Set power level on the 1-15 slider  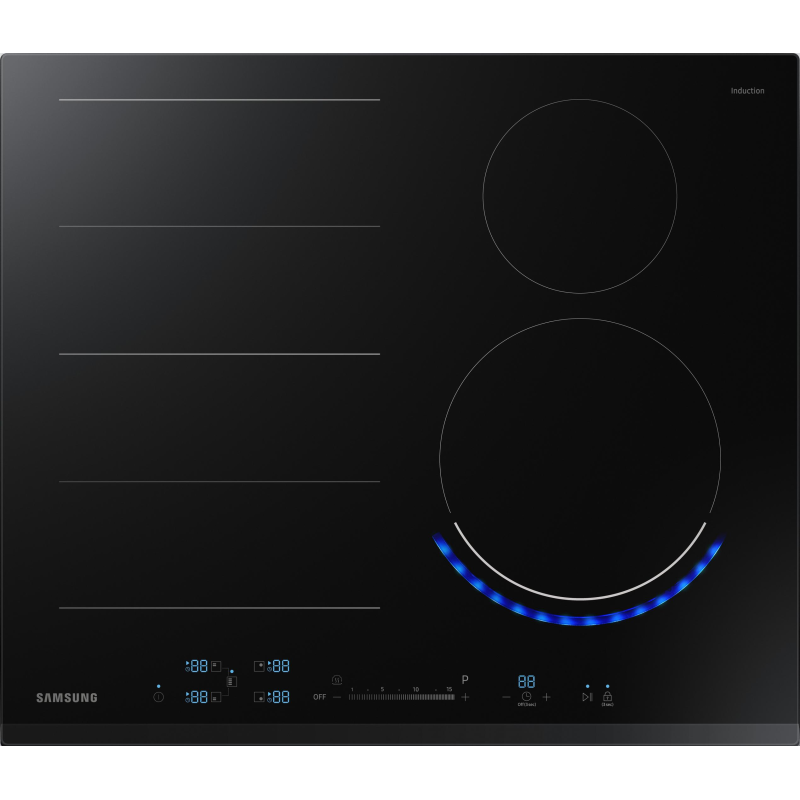[x=402, y=697]
